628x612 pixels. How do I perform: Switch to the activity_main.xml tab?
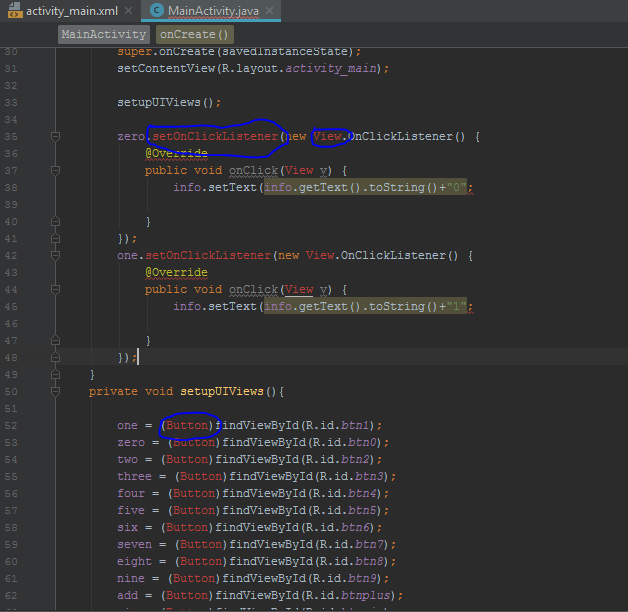click(x=72, y=11)
